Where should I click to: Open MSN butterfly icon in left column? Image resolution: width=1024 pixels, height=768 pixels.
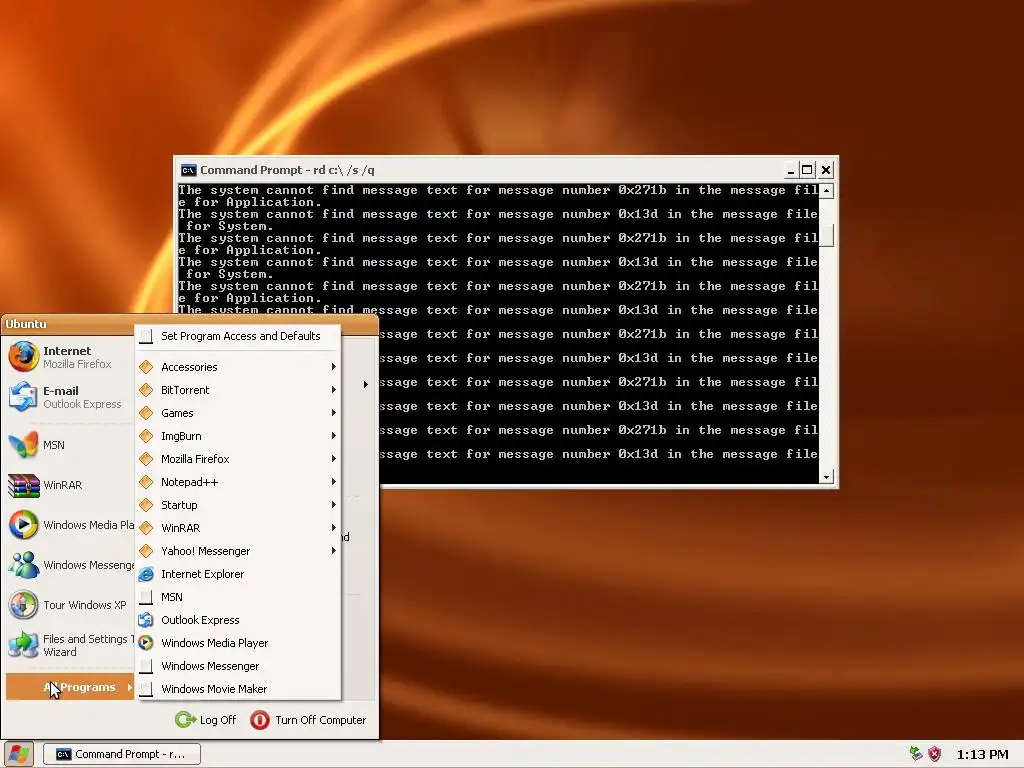pyautogui.click(x=23, y=445)
